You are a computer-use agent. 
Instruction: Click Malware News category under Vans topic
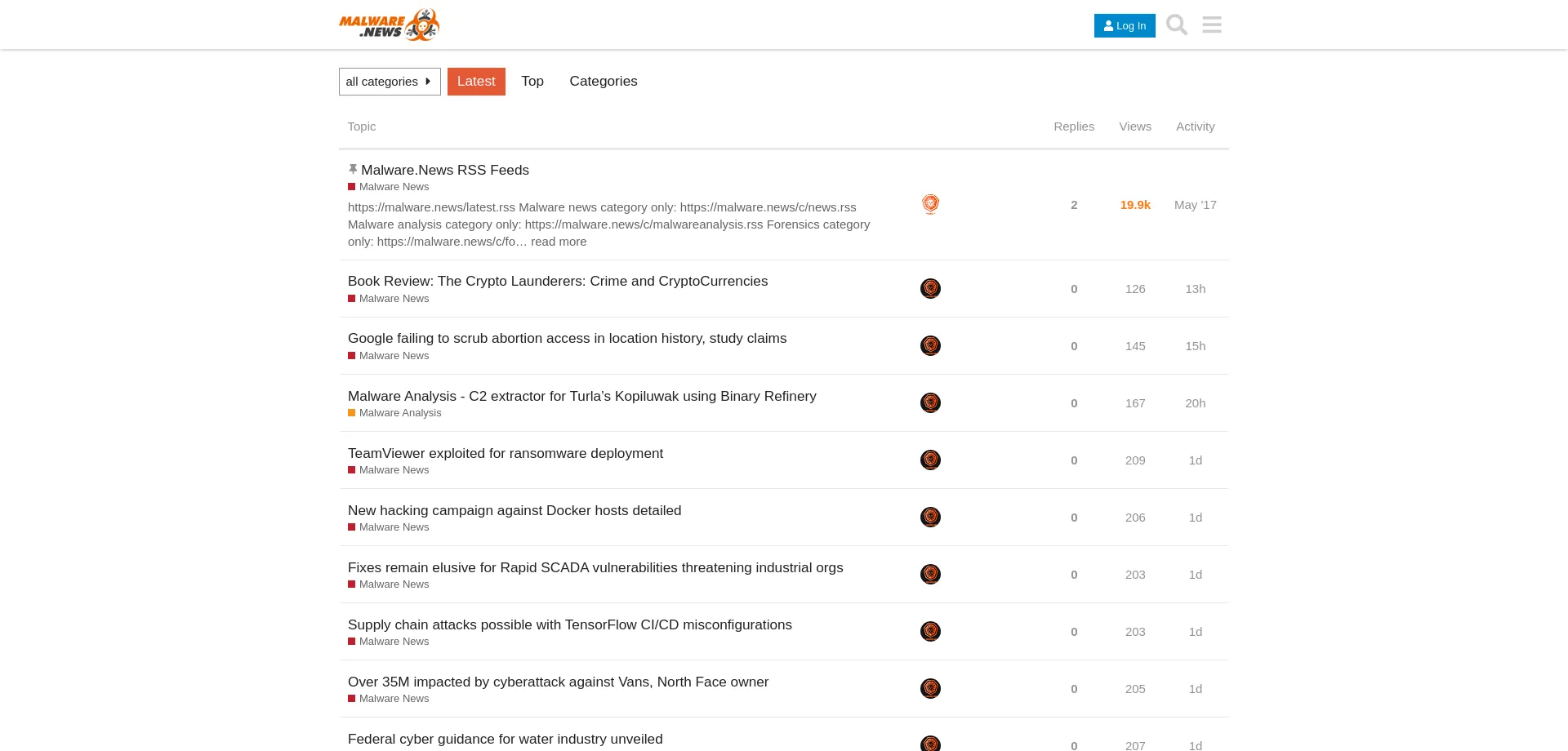389,699
